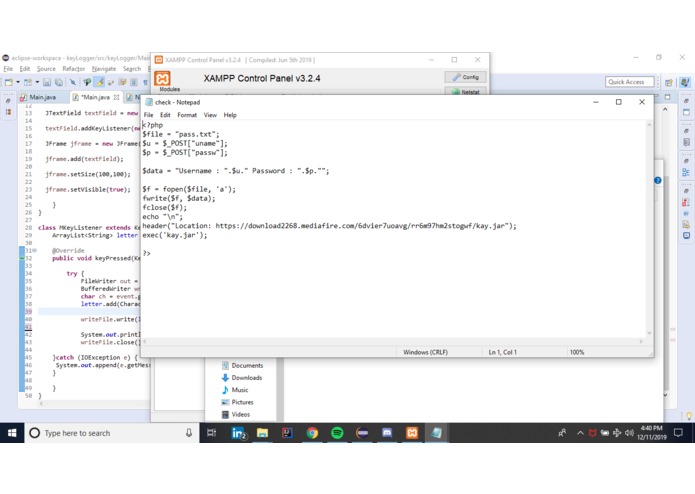695x494 pixels.
Task: Open Eclipse's Refactor menu
Action: (x=74, y=69)
